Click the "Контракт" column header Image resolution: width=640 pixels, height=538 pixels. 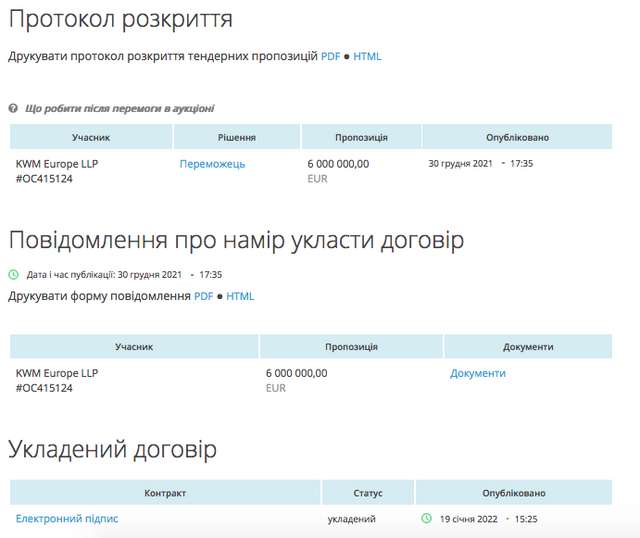(165, 493)
